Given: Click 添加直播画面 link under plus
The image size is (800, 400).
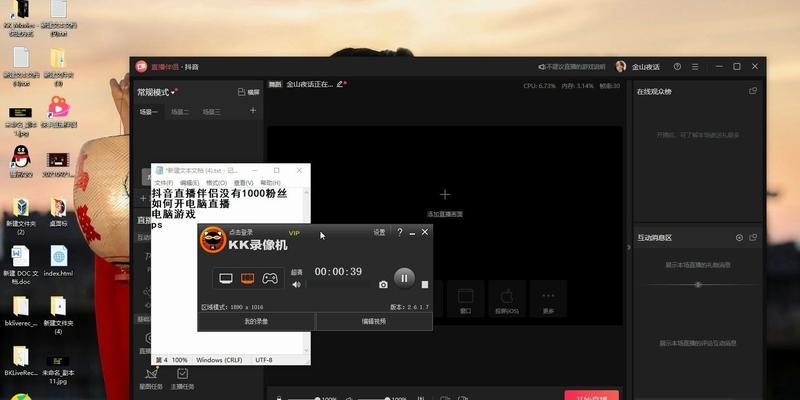Looking at the screenshot, I should coord(445,214).
